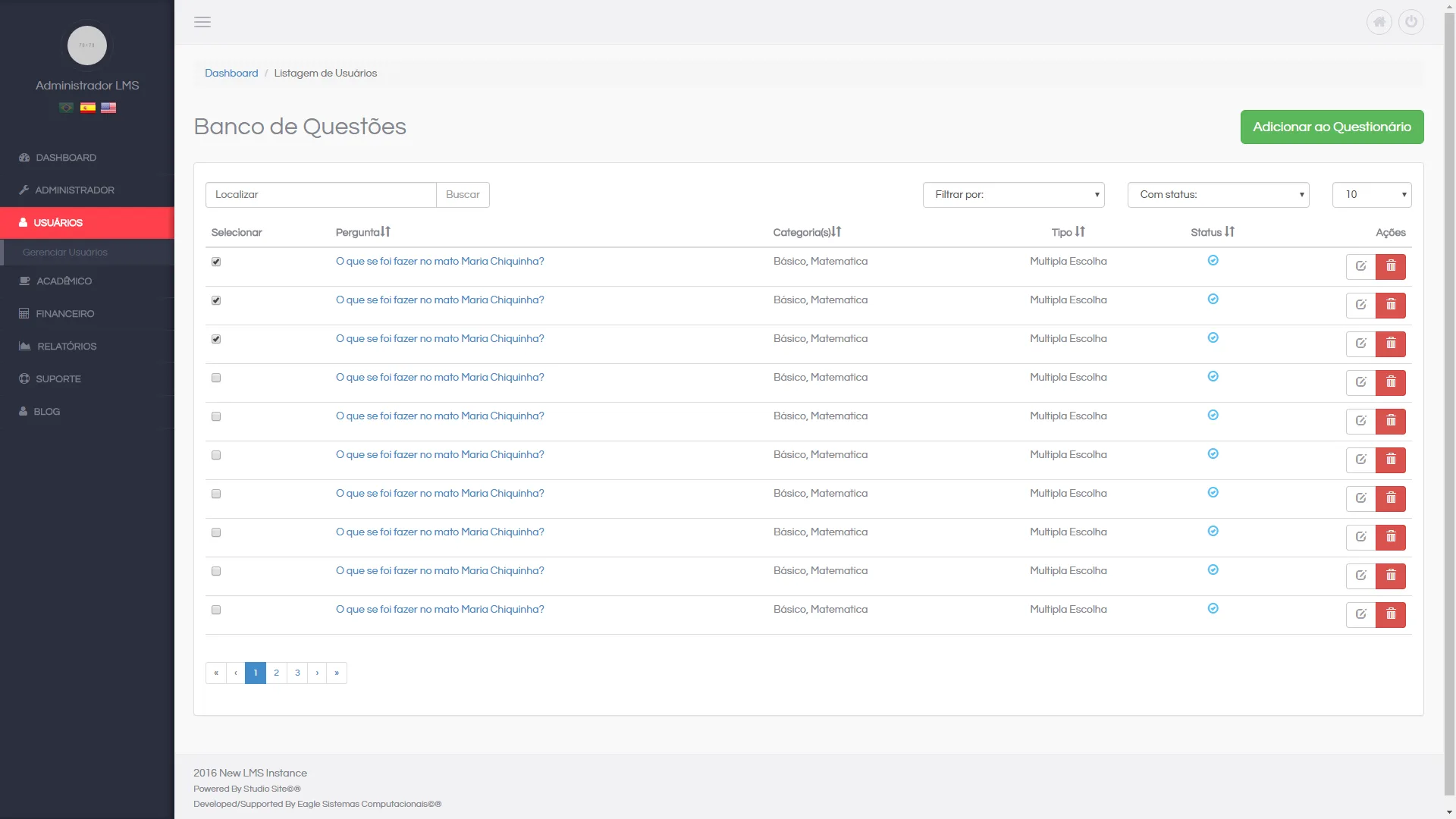Edit the third question row

pyautogui.click(x=1361, y=344)
